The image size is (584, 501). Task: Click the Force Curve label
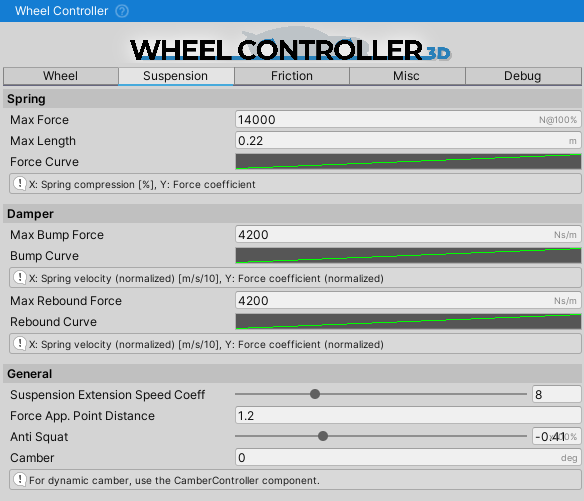coord(44,162)
